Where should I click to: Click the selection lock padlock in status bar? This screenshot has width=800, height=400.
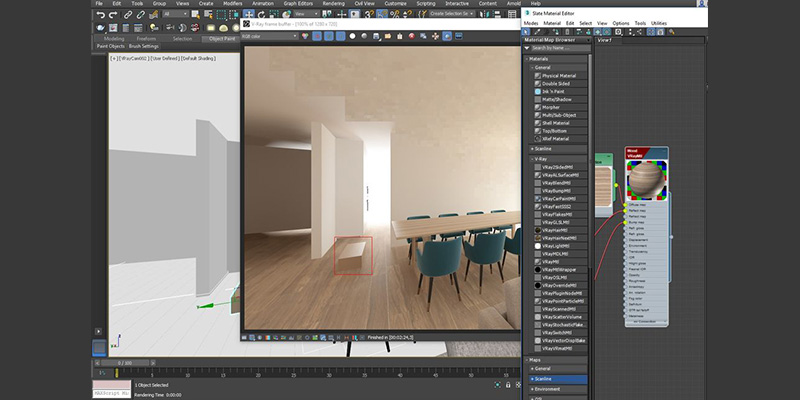[x=508, y=385]
